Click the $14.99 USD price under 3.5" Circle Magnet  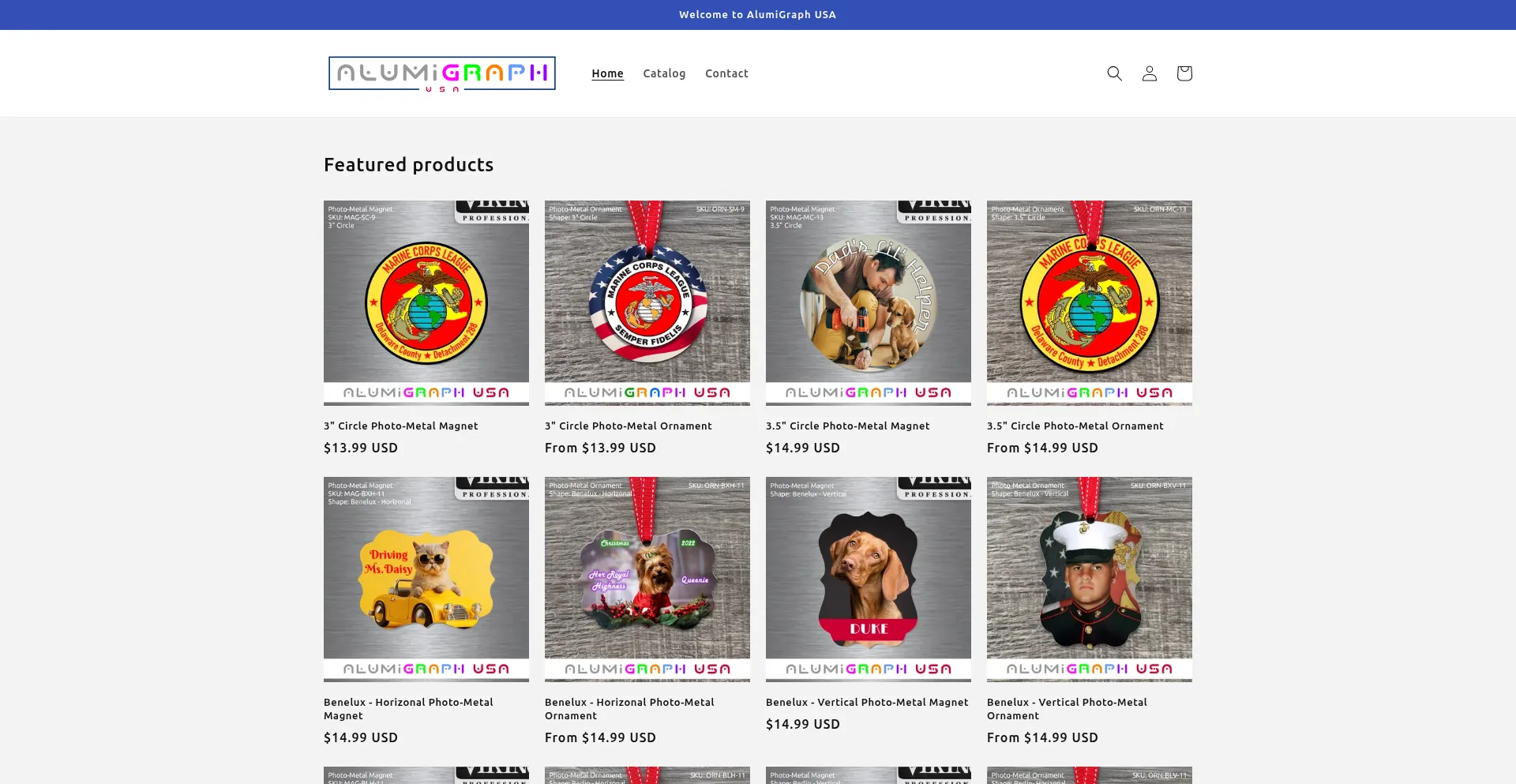tap(803, 448)
